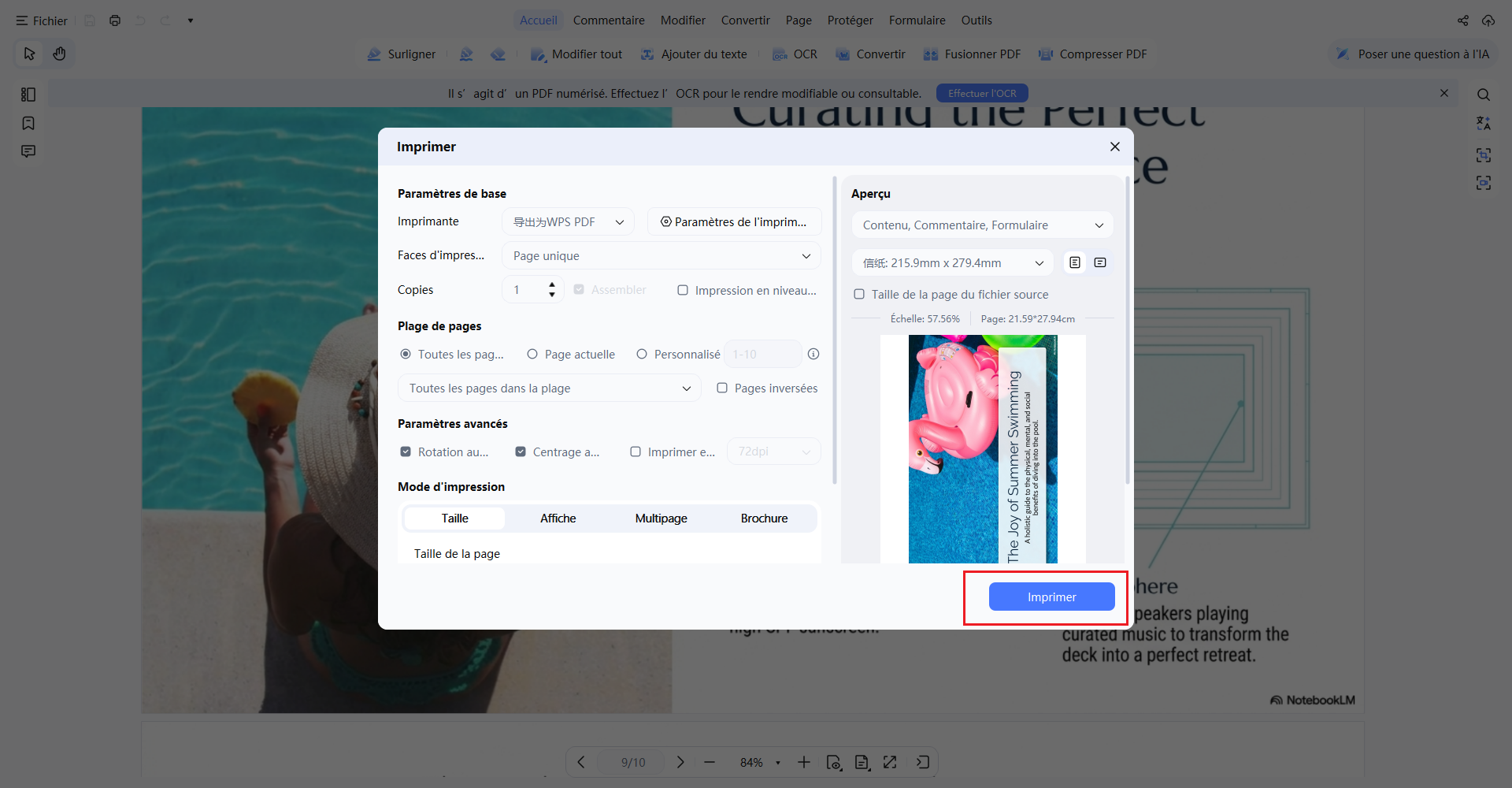Click the custom page range input field
The width and height of the screenshot is (1512, 788).
tap(762, 355)
